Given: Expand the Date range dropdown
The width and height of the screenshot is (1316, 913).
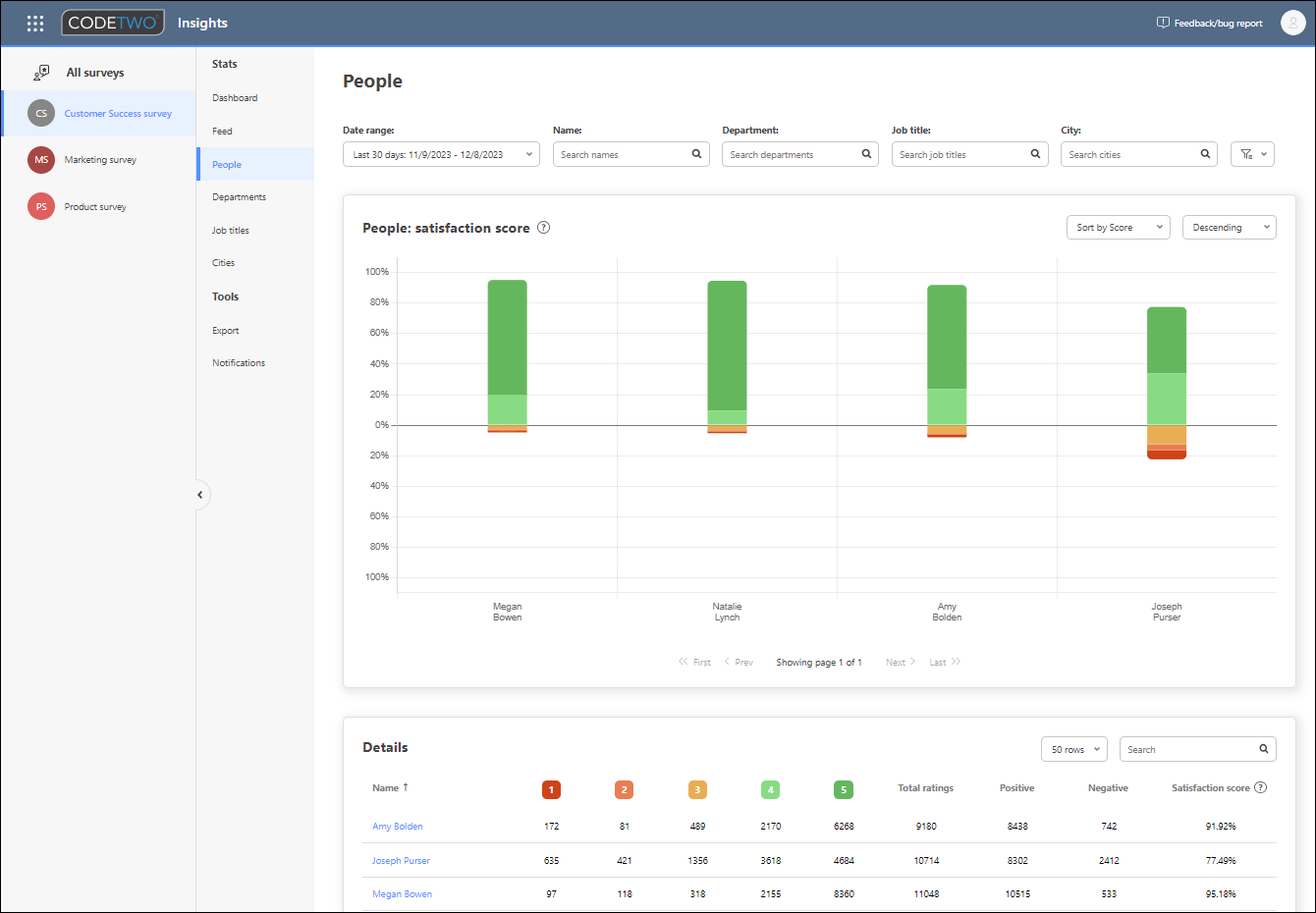Looking at the screenshot, I should click(x=441, y=154).
